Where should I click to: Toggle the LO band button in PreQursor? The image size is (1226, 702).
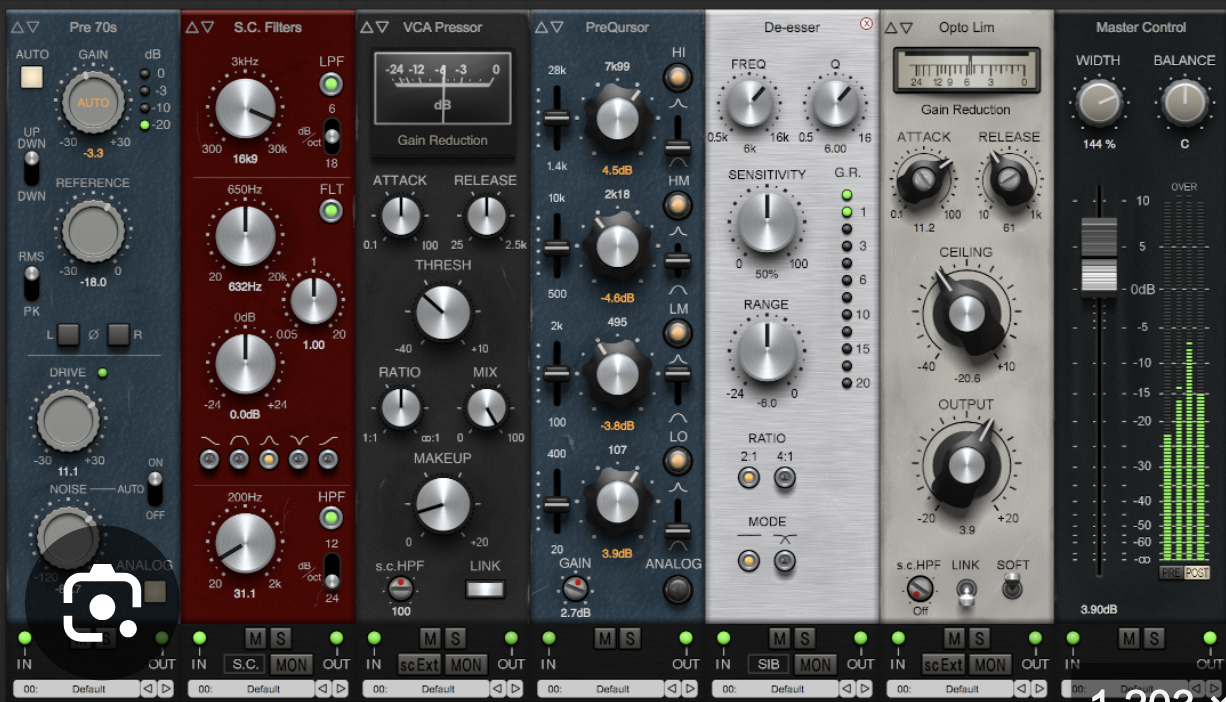[x=678, y=461]
